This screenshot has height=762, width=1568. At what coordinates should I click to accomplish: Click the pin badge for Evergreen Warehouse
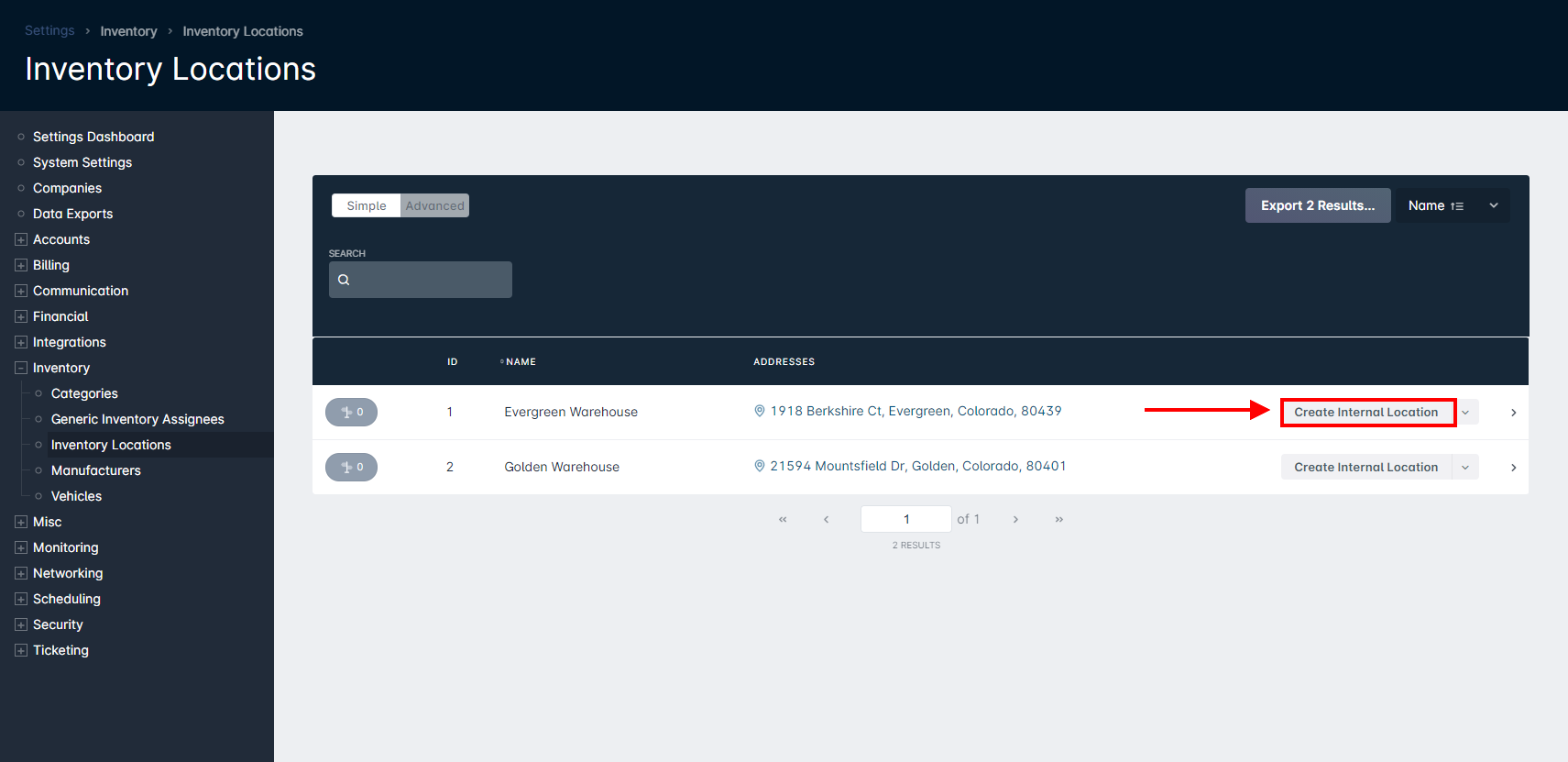click(x=351, y=412)
